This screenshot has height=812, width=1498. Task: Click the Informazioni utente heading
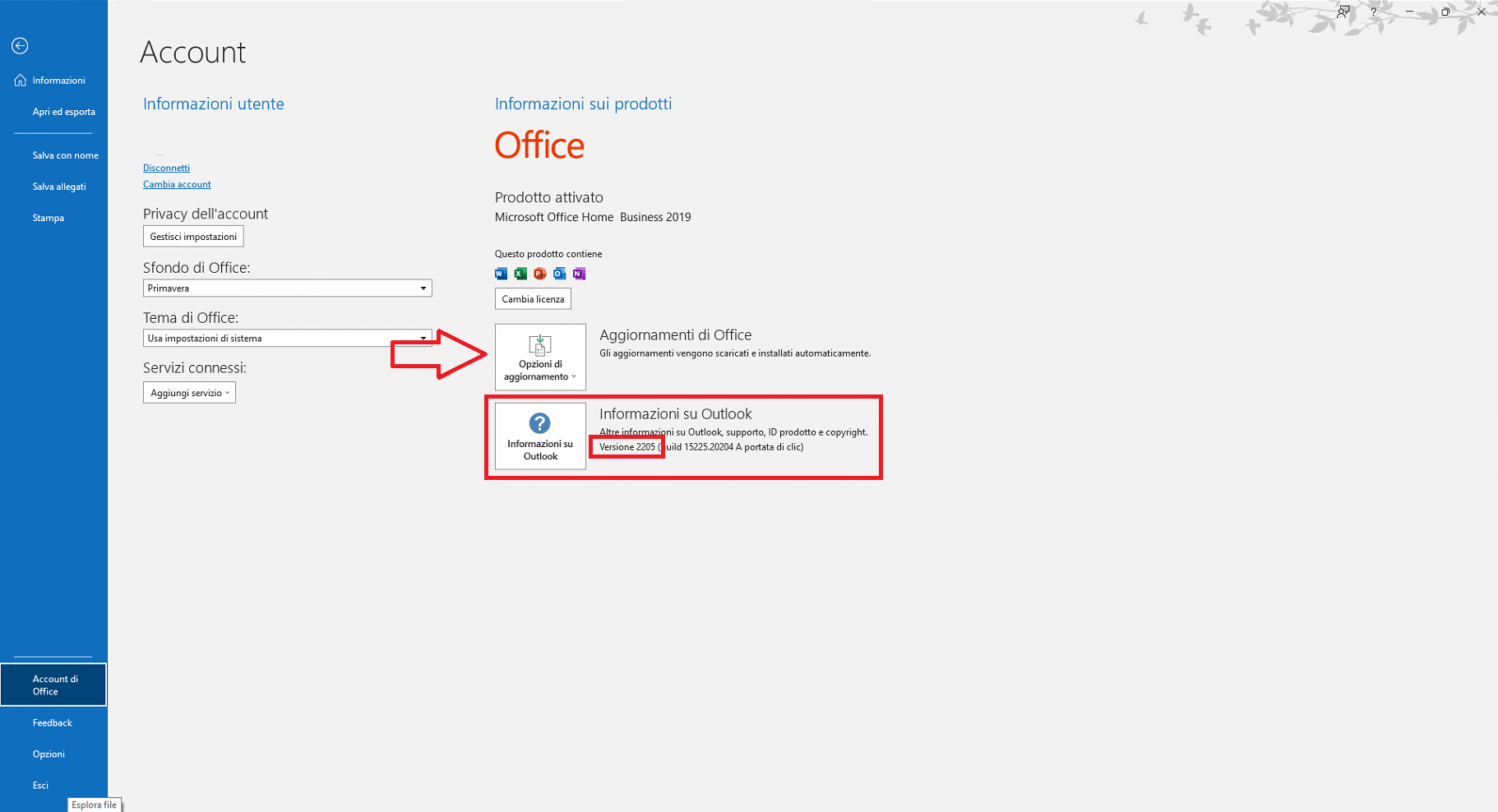[214, 104]
